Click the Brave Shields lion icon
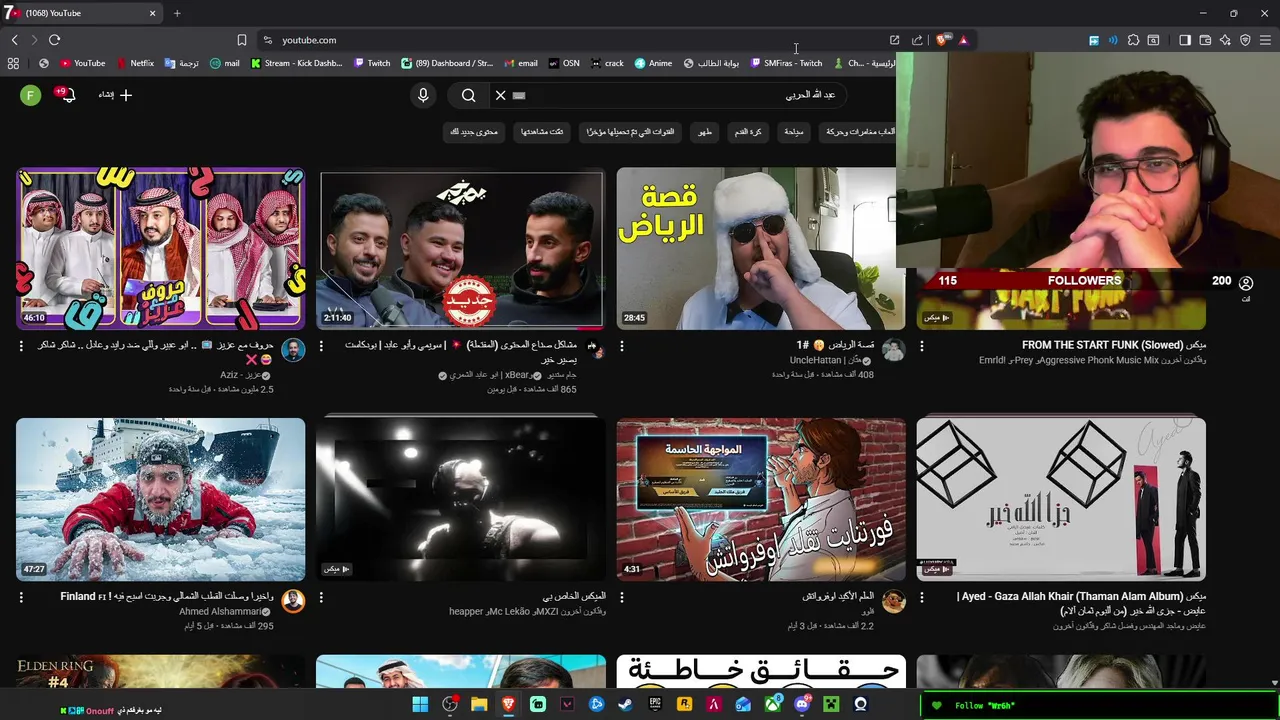This screenshot has height=720, width=1280. click(943, 40)
